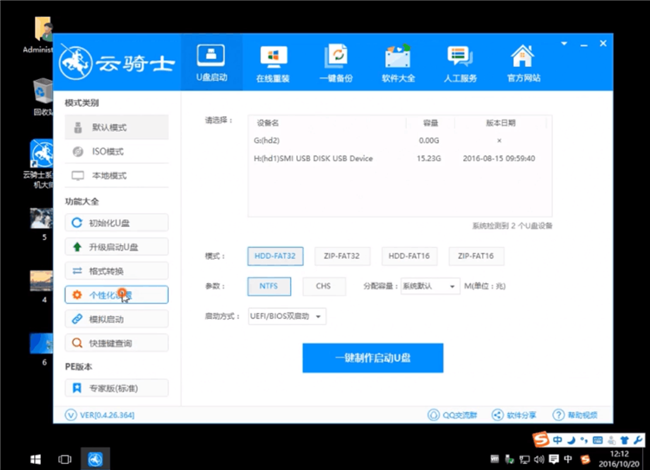Open the 云骑士 desktop shortcut

click(41, 164)
